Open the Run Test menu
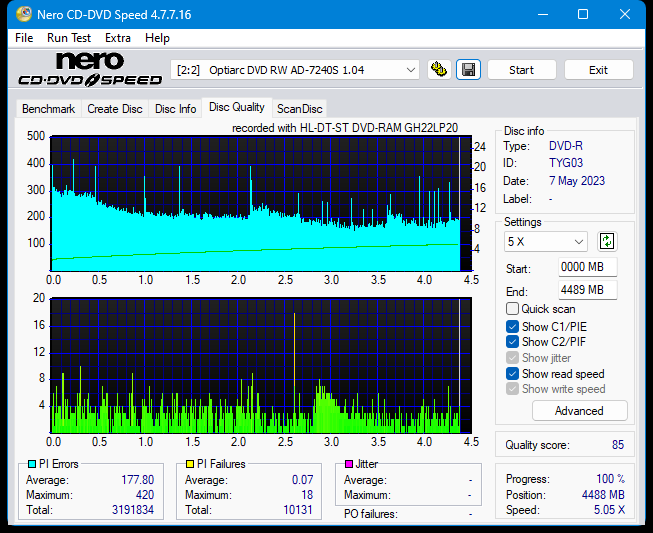The height and width of the screenshot is (533, 653). click(69, 38)
